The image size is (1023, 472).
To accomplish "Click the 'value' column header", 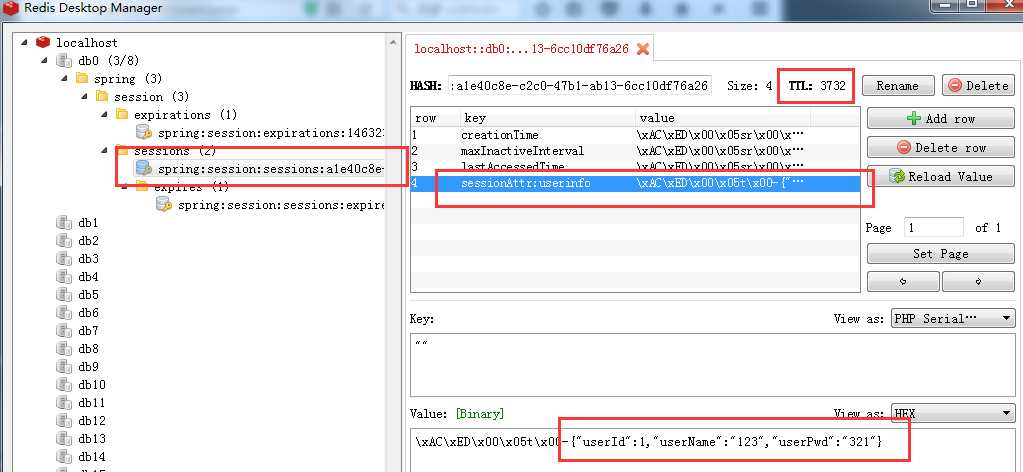I will [x=723, y=118].
